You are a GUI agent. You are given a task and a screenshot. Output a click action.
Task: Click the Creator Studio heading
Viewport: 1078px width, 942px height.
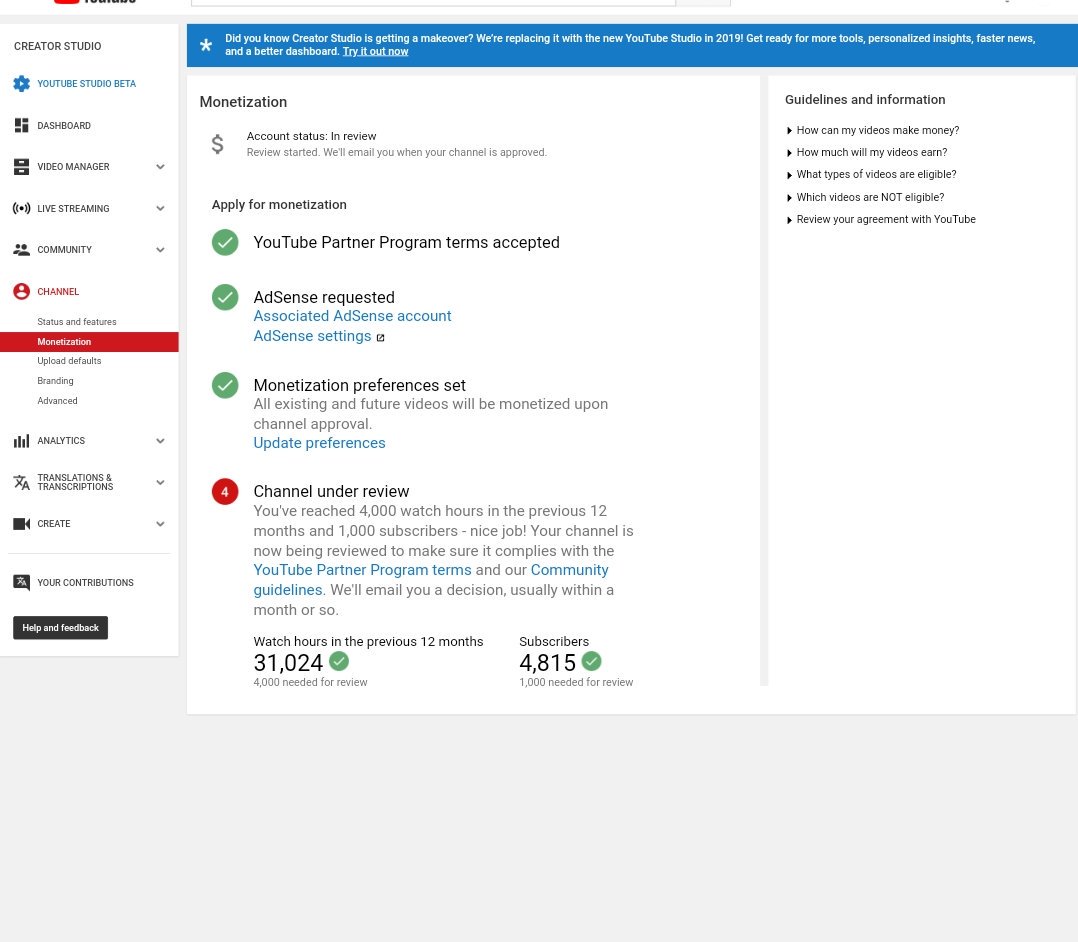click(x=58, y=46)
